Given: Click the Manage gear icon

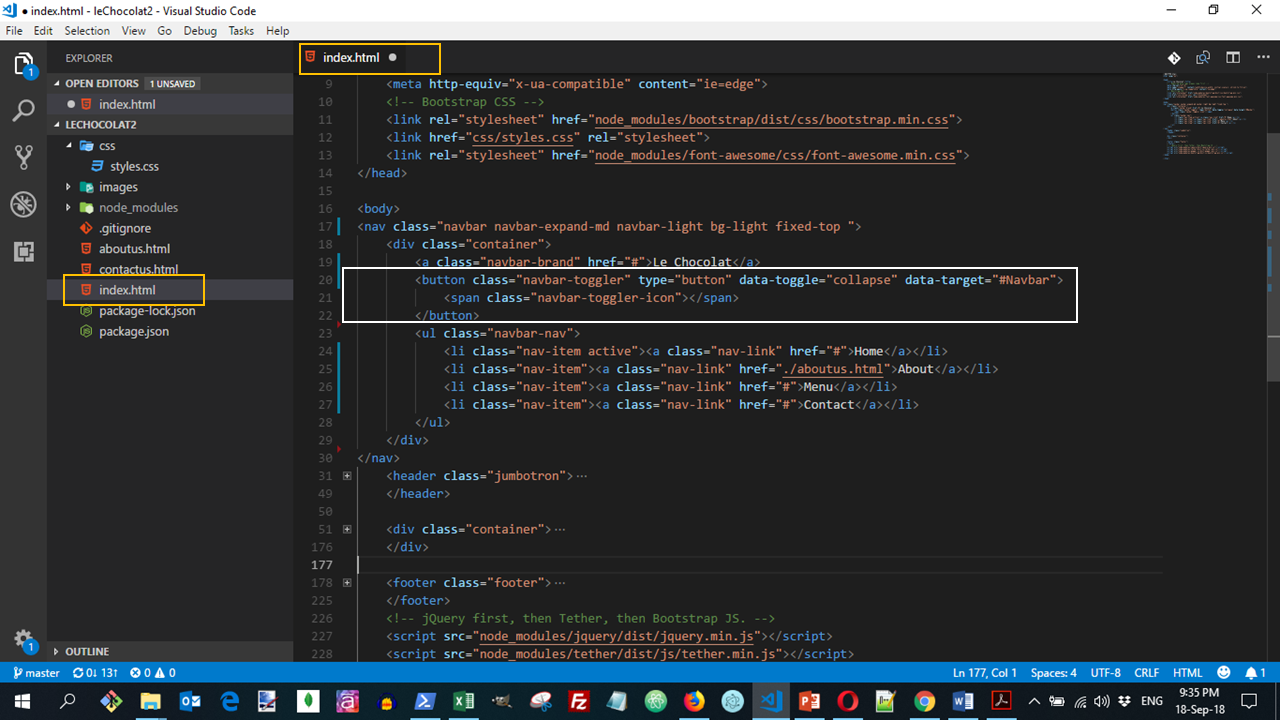Looking at the screenshot, I should [x=23, y=639].
